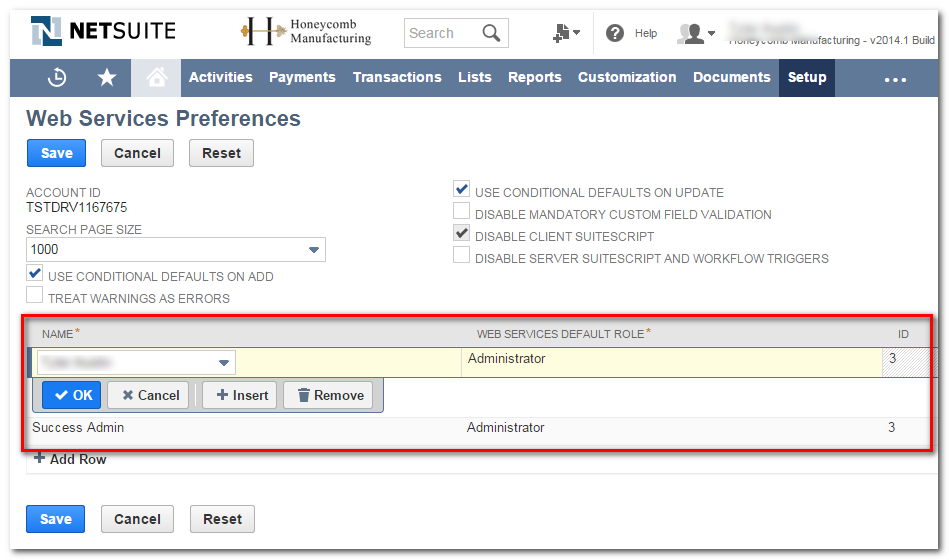Screen dimensions: 949x560
Task: Click Administrator in Success Admin row
Action: [505, 428]
